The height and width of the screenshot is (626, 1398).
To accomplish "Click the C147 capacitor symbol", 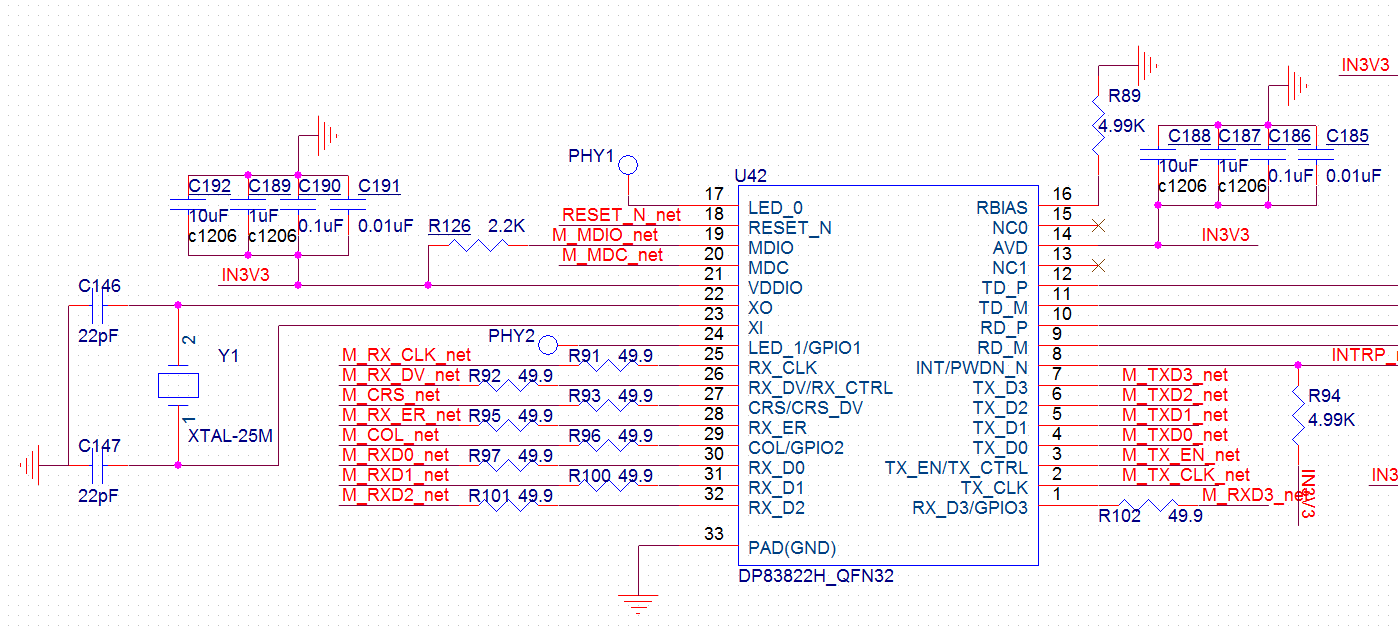I will 98,465.
